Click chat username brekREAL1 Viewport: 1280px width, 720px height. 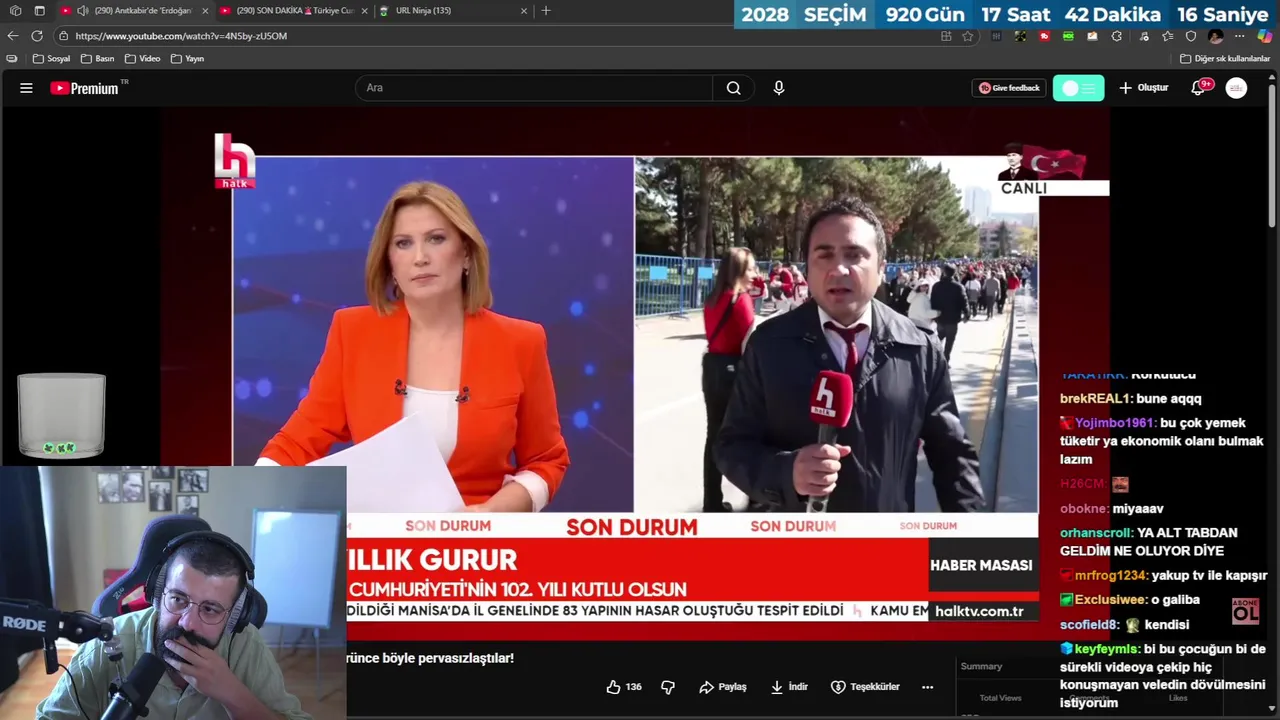1095,399
